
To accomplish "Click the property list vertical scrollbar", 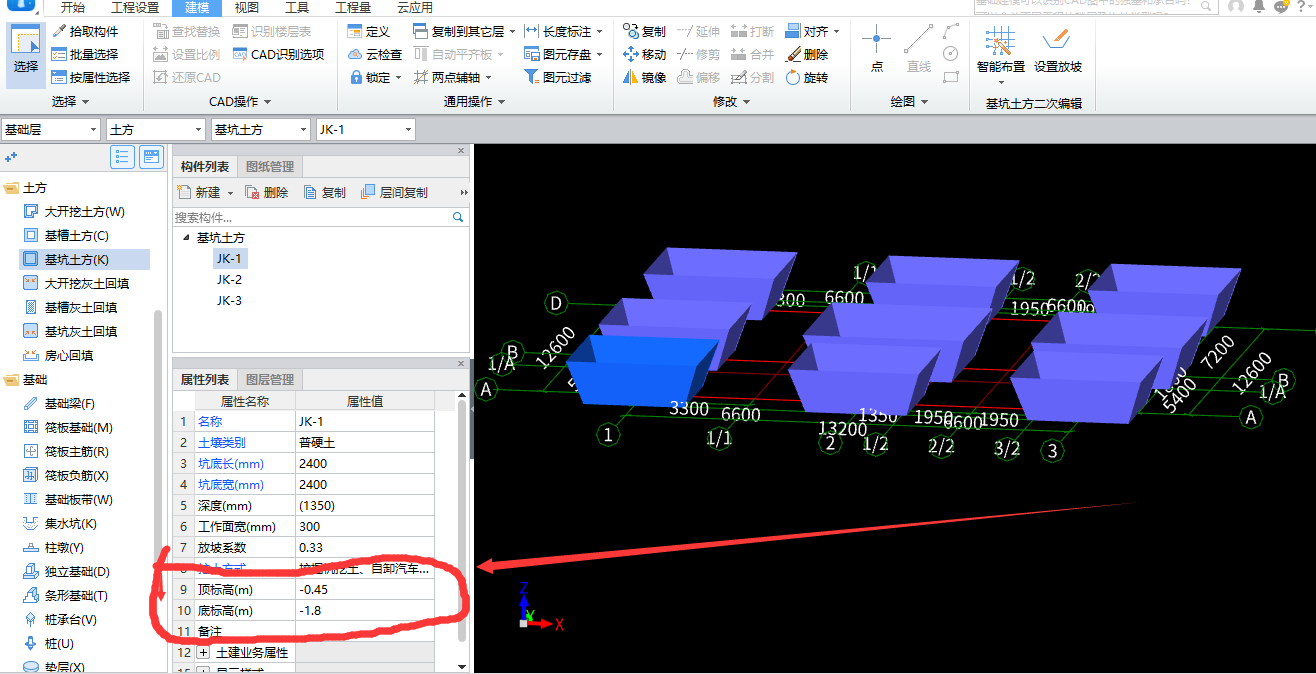I will click(x=462, y=520).
